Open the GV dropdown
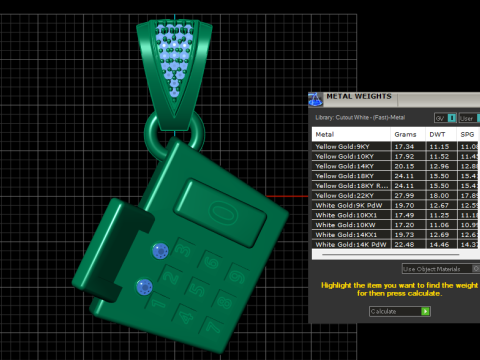The image size is (480, 360). coord(445,118)
